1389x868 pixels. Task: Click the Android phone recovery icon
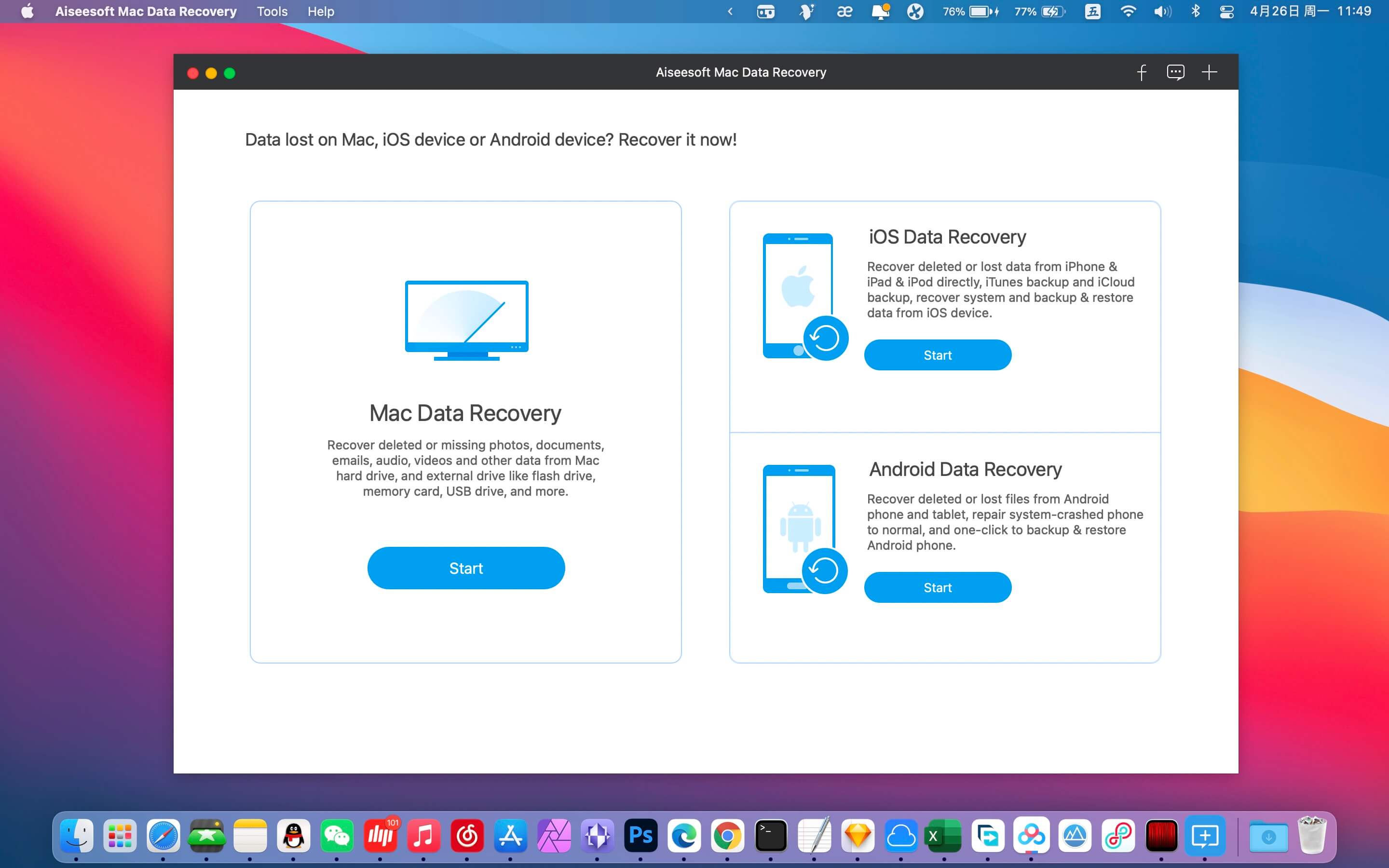coord(803,529)
